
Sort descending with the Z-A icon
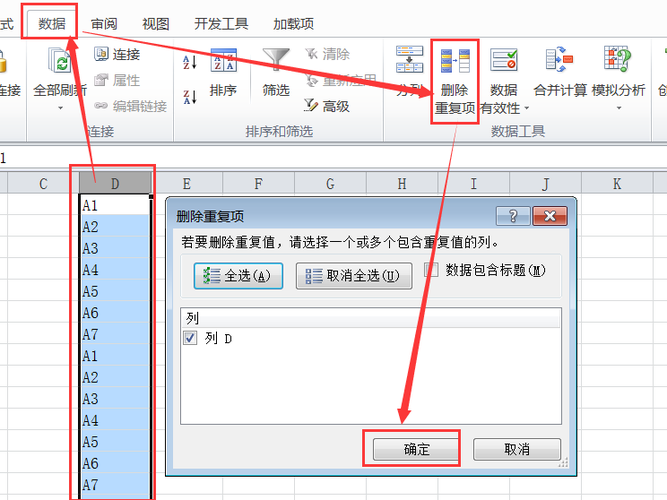click(x=190, y=97)
